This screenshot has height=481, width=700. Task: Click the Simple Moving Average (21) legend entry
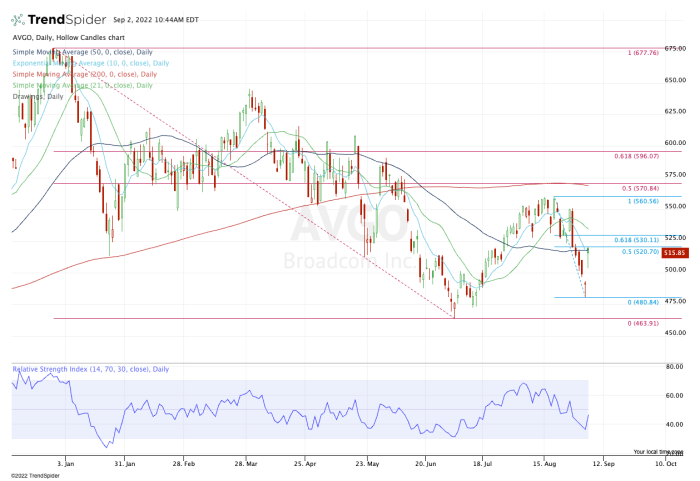tap(83, 85)
